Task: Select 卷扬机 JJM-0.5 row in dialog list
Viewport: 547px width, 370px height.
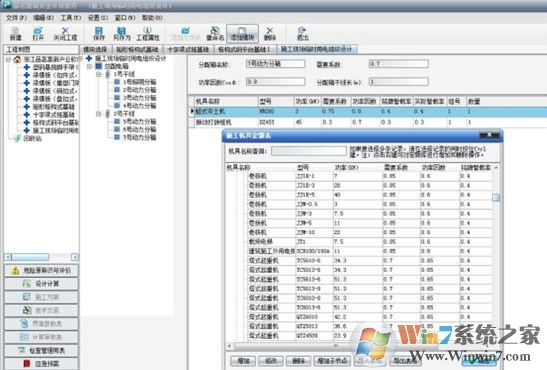Action: [359, 204]
